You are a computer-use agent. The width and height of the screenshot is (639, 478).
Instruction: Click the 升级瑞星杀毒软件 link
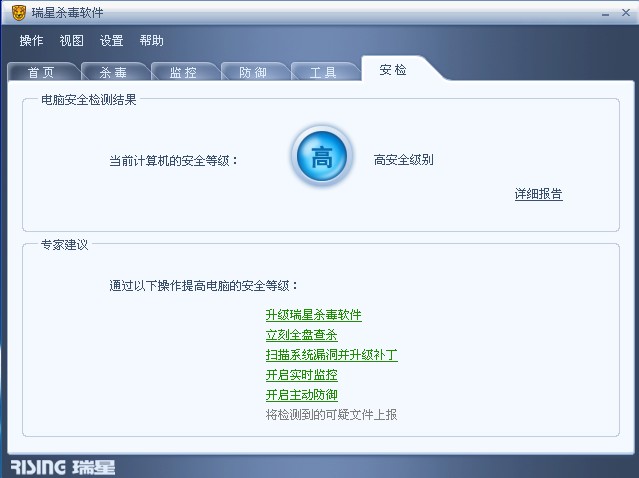[313, 315]
